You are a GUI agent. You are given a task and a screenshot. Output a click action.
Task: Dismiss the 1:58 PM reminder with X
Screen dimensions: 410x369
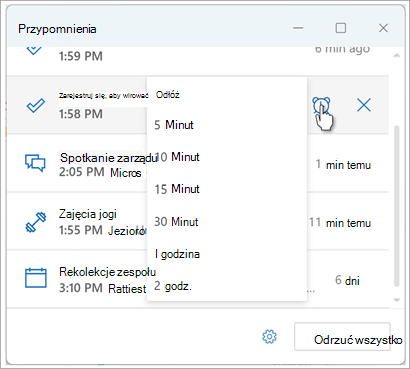pos(364,106)
